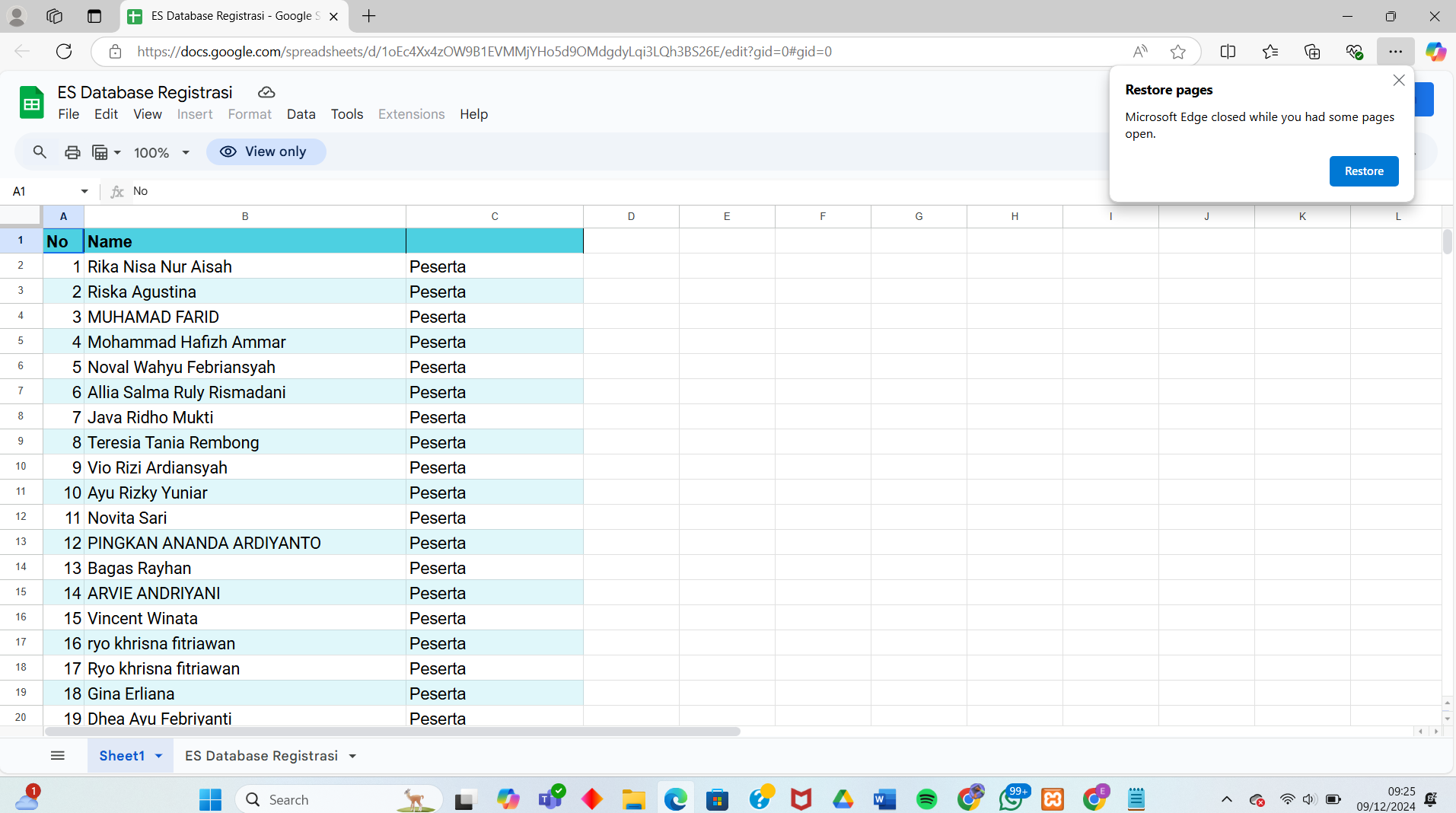The image size is (1456, 813).
Task: Click the tab actions menu icon
Action: pos(94,16)
